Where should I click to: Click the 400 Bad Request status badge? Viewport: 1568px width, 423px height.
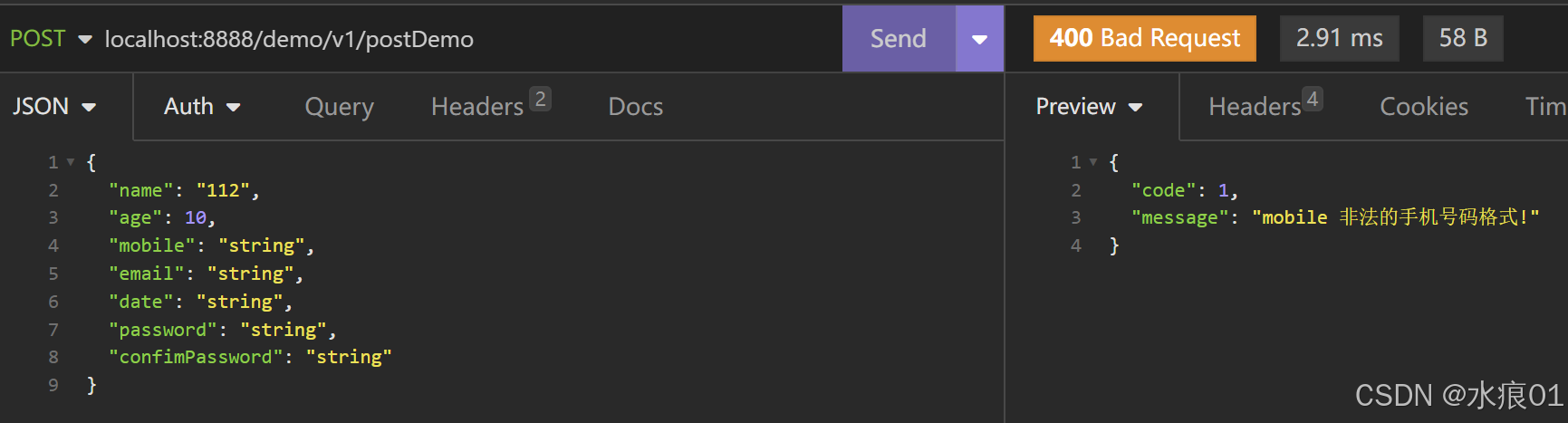[x=1145, y=38]
